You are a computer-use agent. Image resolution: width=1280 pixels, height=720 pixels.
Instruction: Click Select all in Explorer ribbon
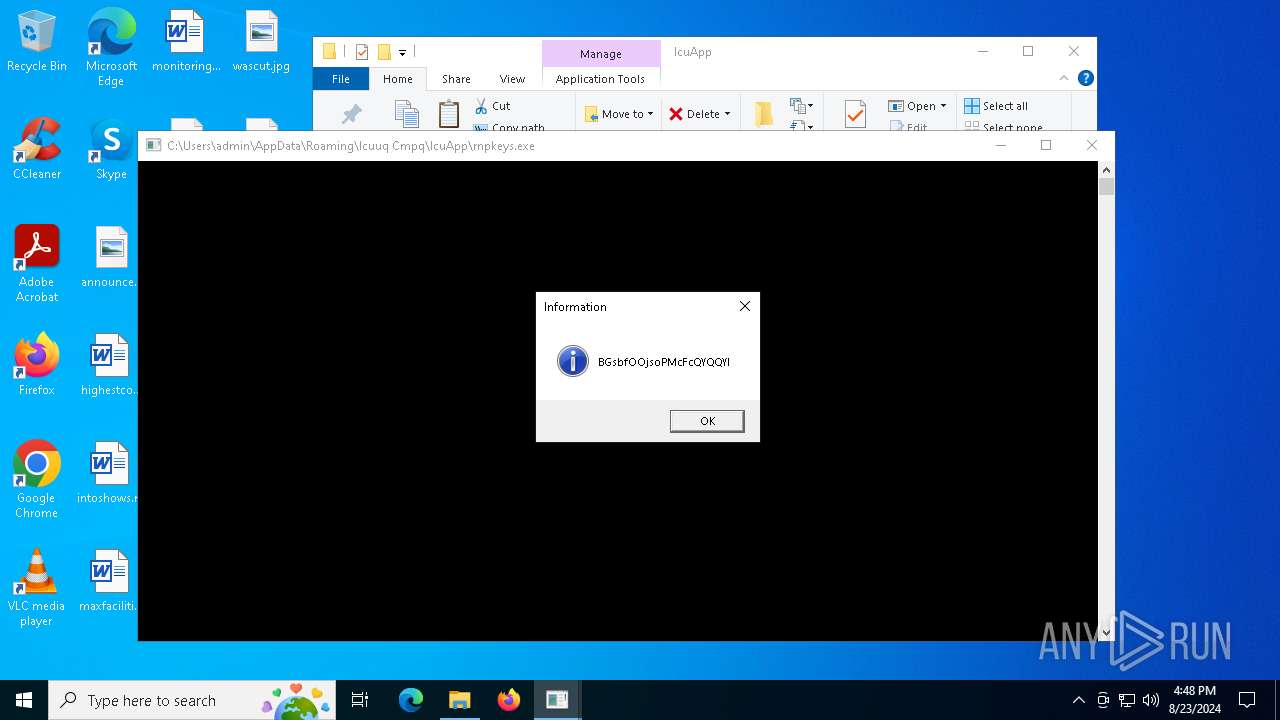coord(996,106)
